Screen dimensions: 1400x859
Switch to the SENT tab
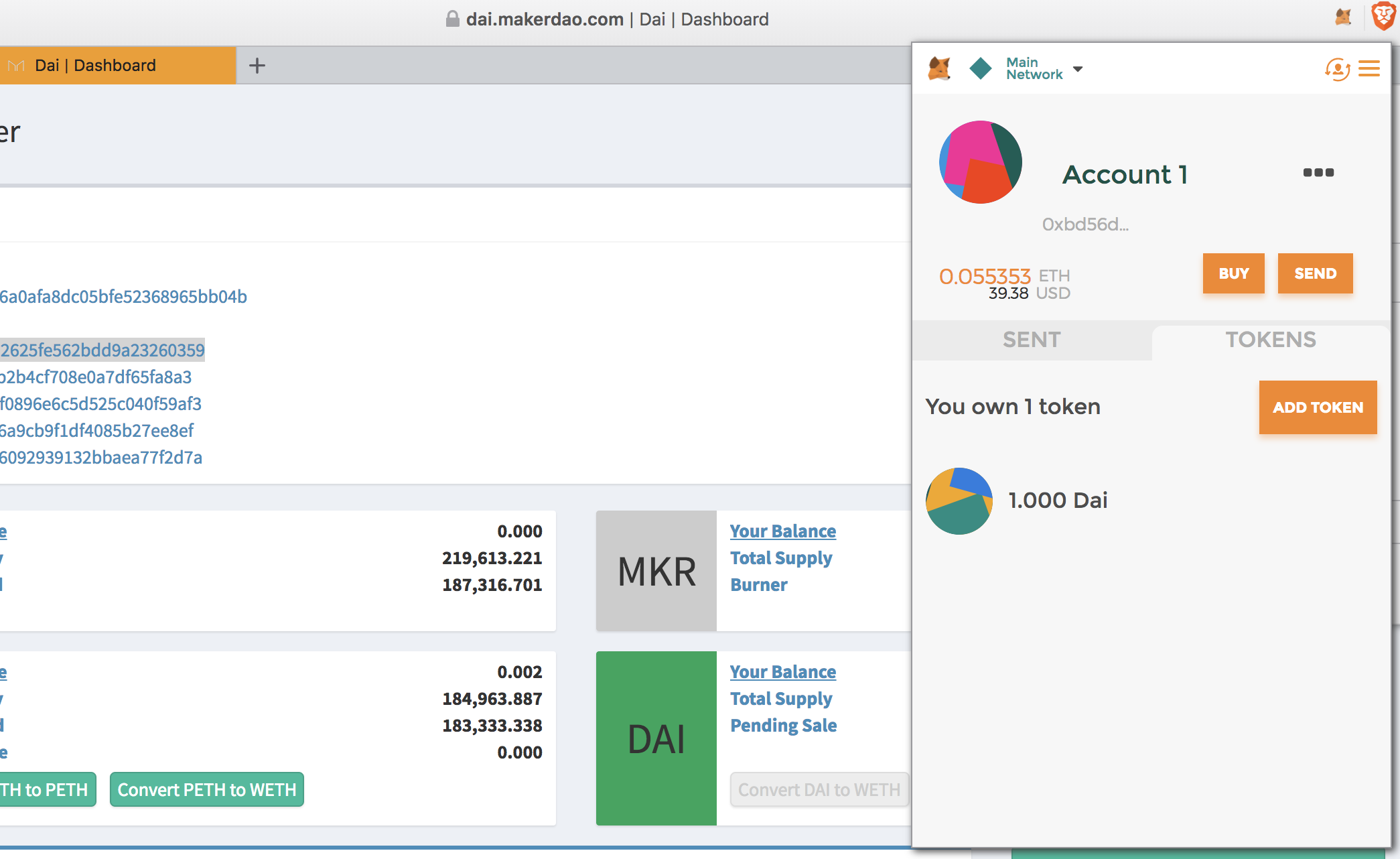[1032, 340]
